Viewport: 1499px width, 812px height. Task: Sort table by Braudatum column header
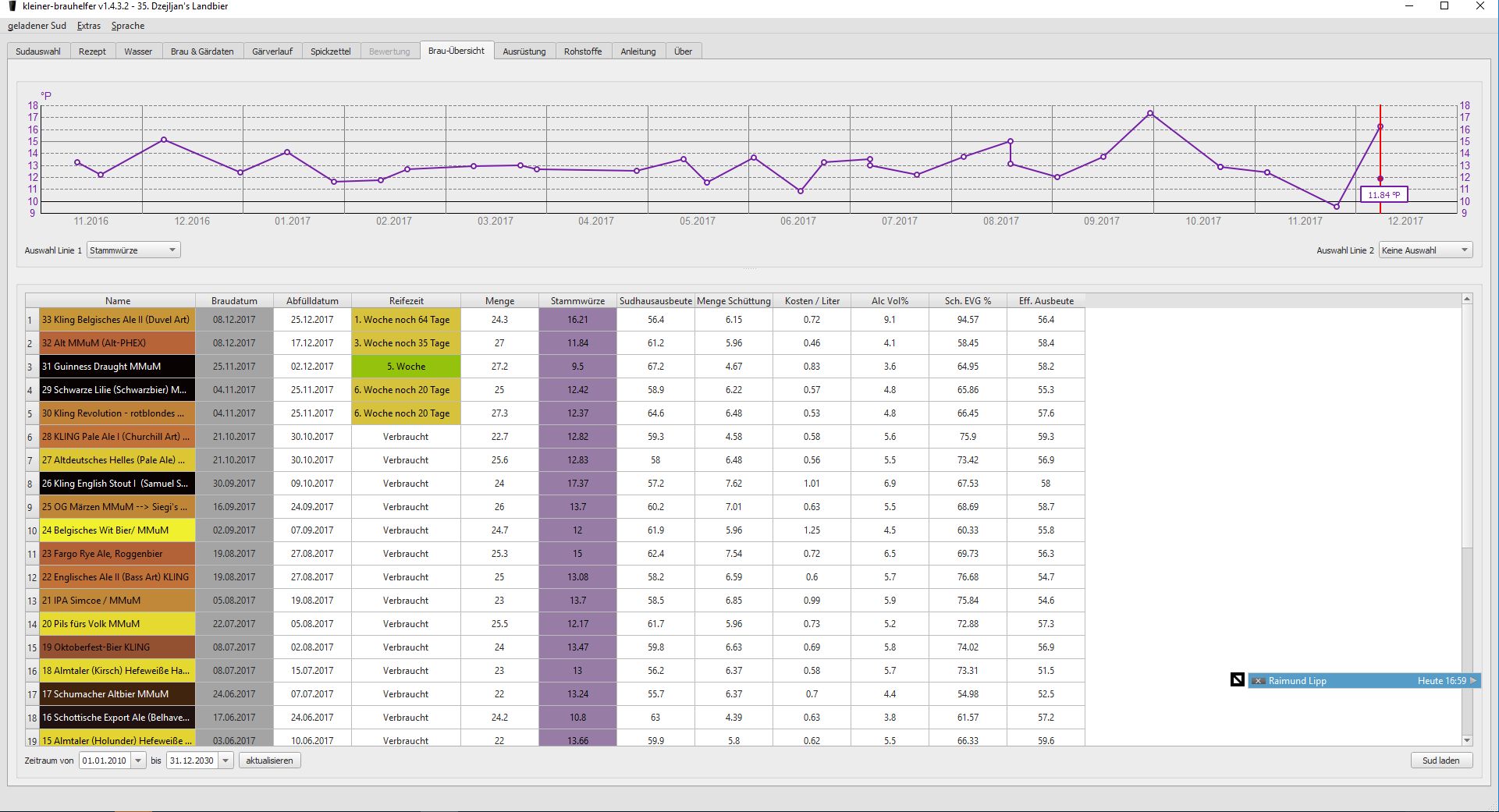234,300
